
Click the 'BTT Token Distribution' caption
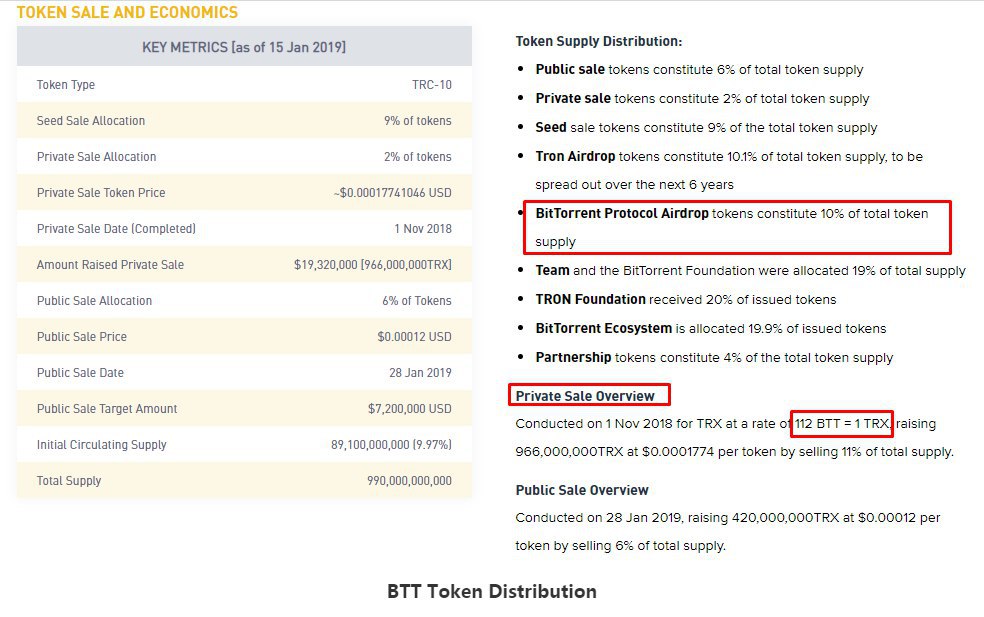492,591
